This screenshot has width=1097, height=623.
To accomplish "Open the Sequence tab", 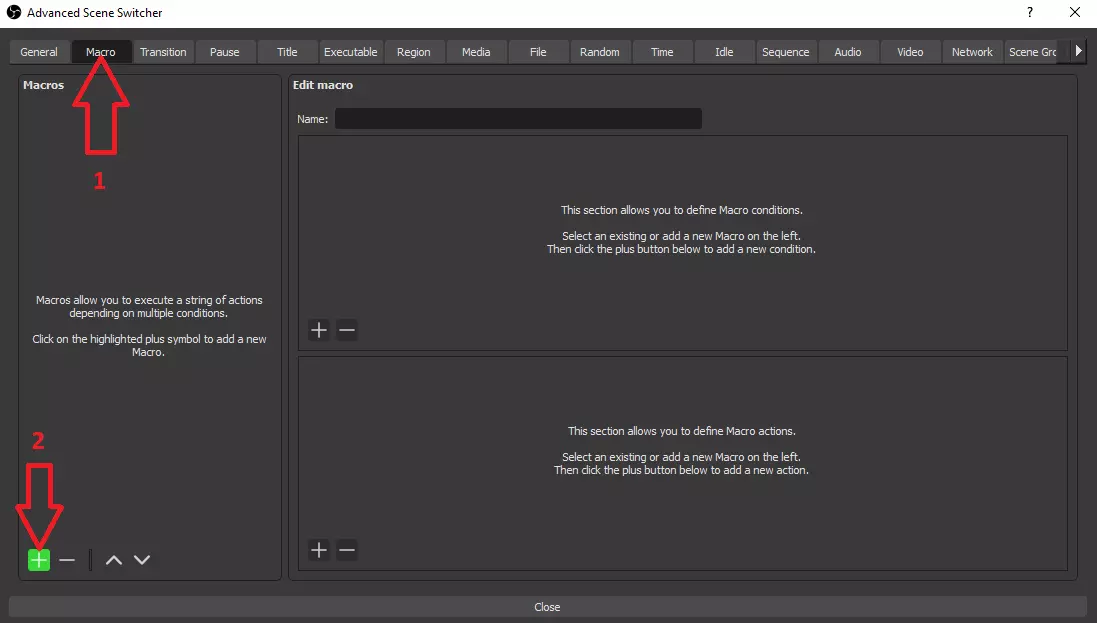I will tap(786, 52).
